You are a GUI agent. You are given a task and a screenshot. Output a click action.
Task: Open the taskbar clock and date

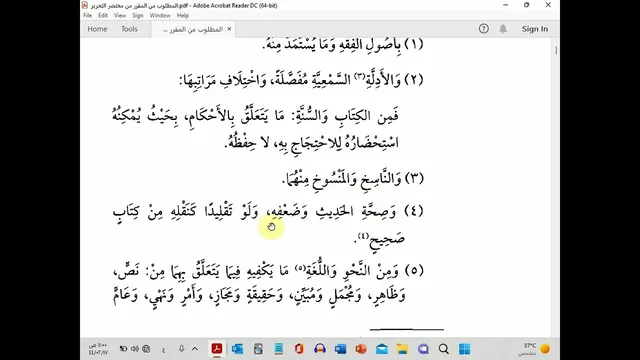pos(98,349)
